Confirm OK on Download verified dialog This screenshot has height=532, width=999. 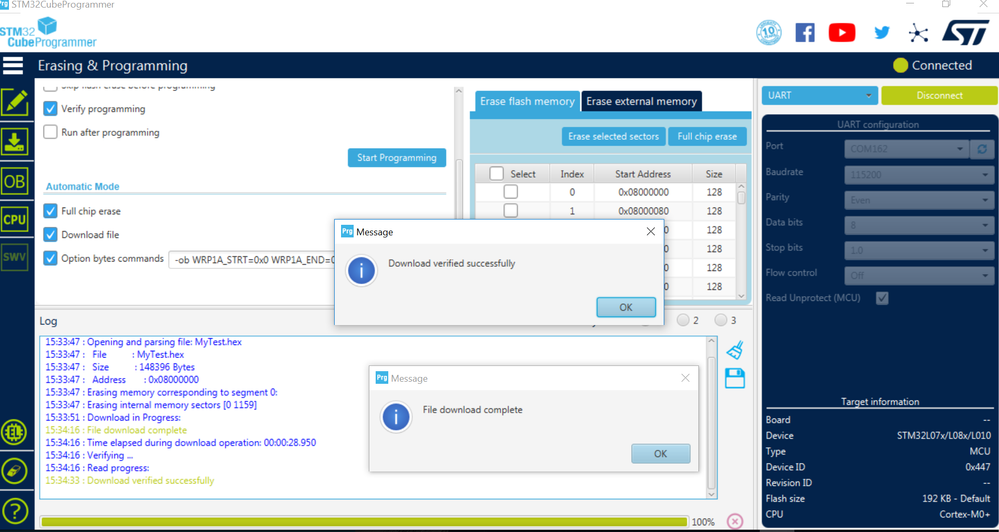[626, 307]
